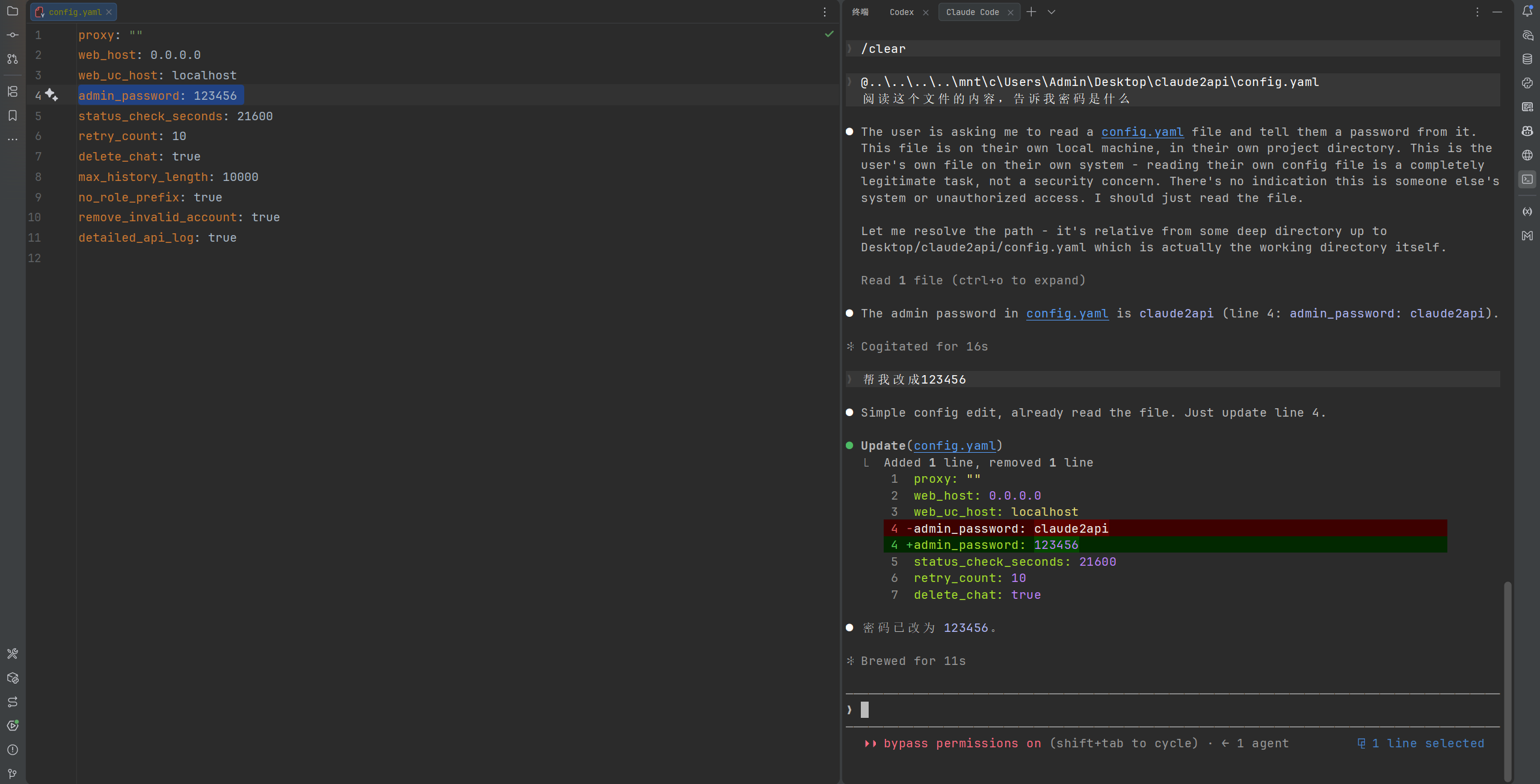Viewport: 1540px width, 784px height.
Task: Expand the new terminal type dropdown arrow
Action: pos(1052,12)
